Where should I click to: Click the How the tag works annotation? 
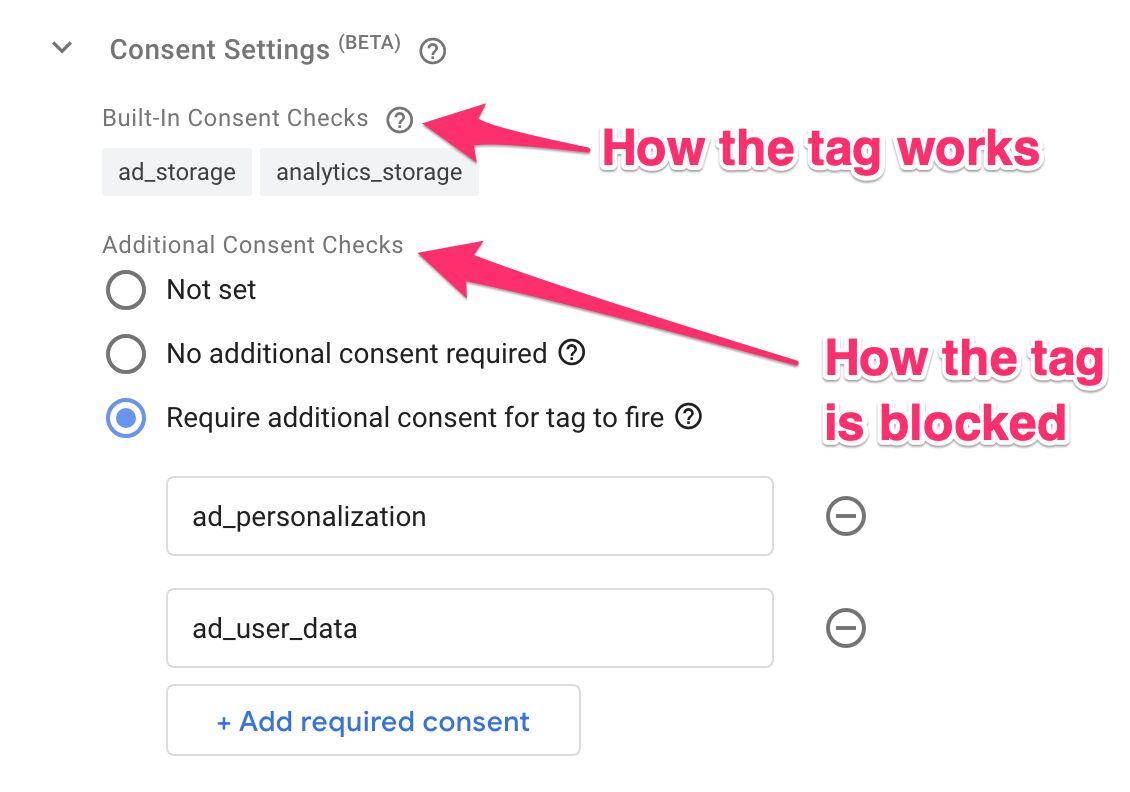pos(822,148)
